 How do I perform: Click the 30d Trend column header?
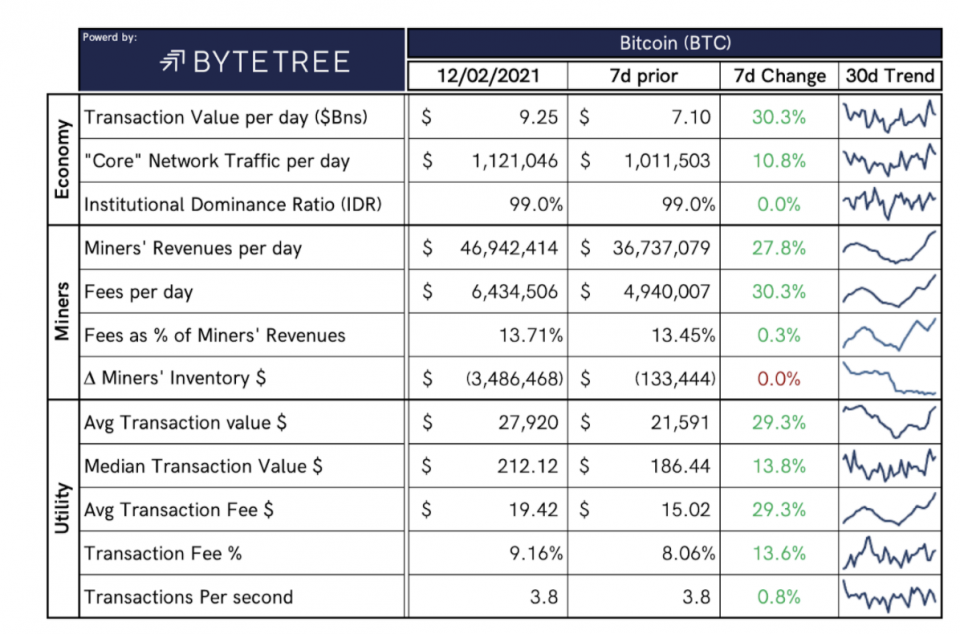(890, 75)
